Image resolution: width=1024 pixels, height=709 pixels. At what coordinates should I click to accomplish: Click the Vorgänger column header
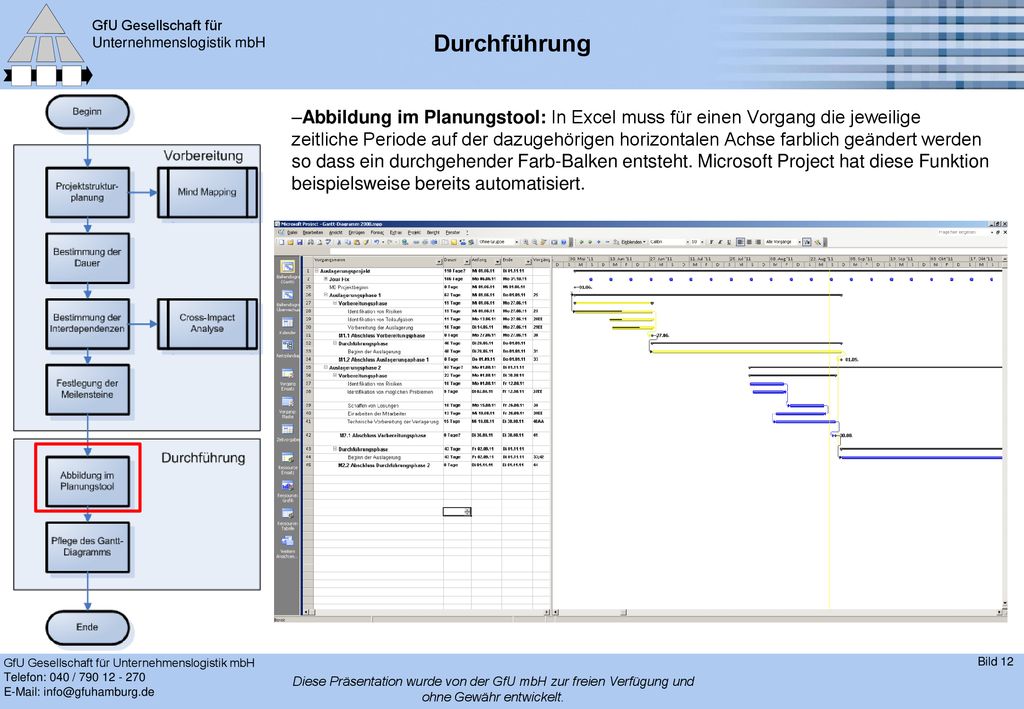[542, 260]
